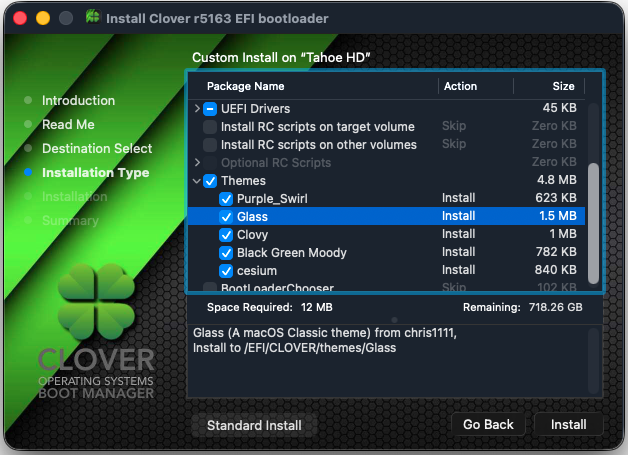628x455 pixels.
Task: Select the Clovy row label
Action: tap(252, 235)
